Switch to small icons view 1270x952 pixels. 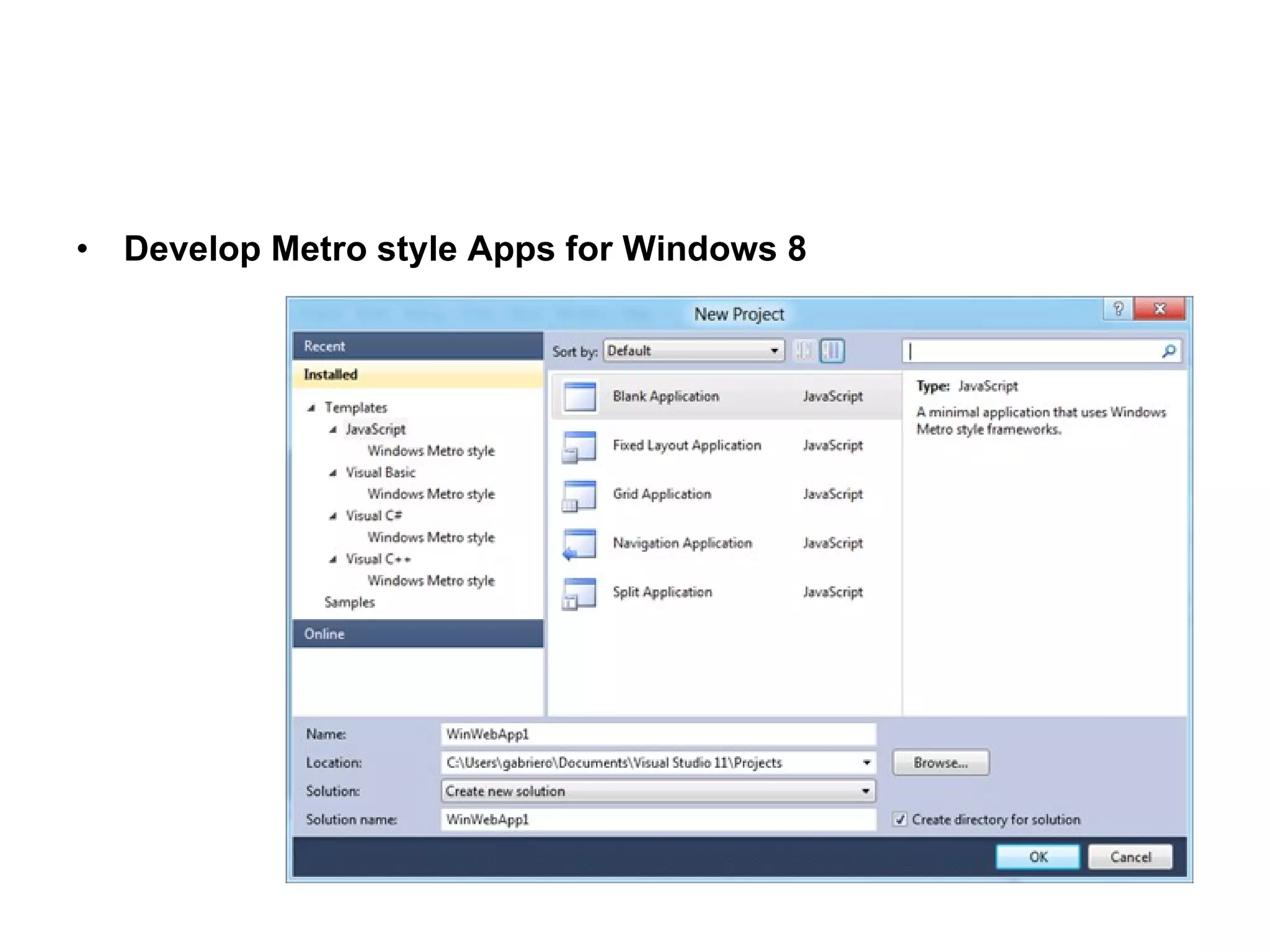(804, 351)
